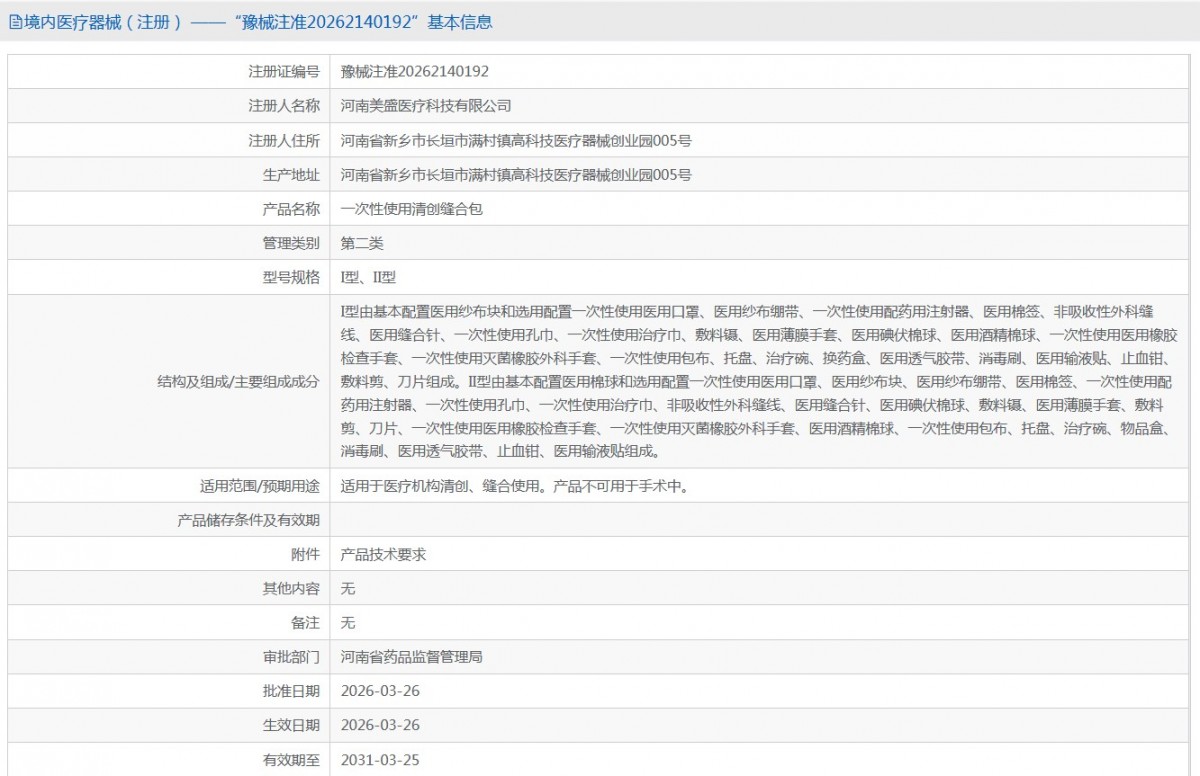Click the 结构及组成/主要组成成分 row label

(x=238, y=381)
